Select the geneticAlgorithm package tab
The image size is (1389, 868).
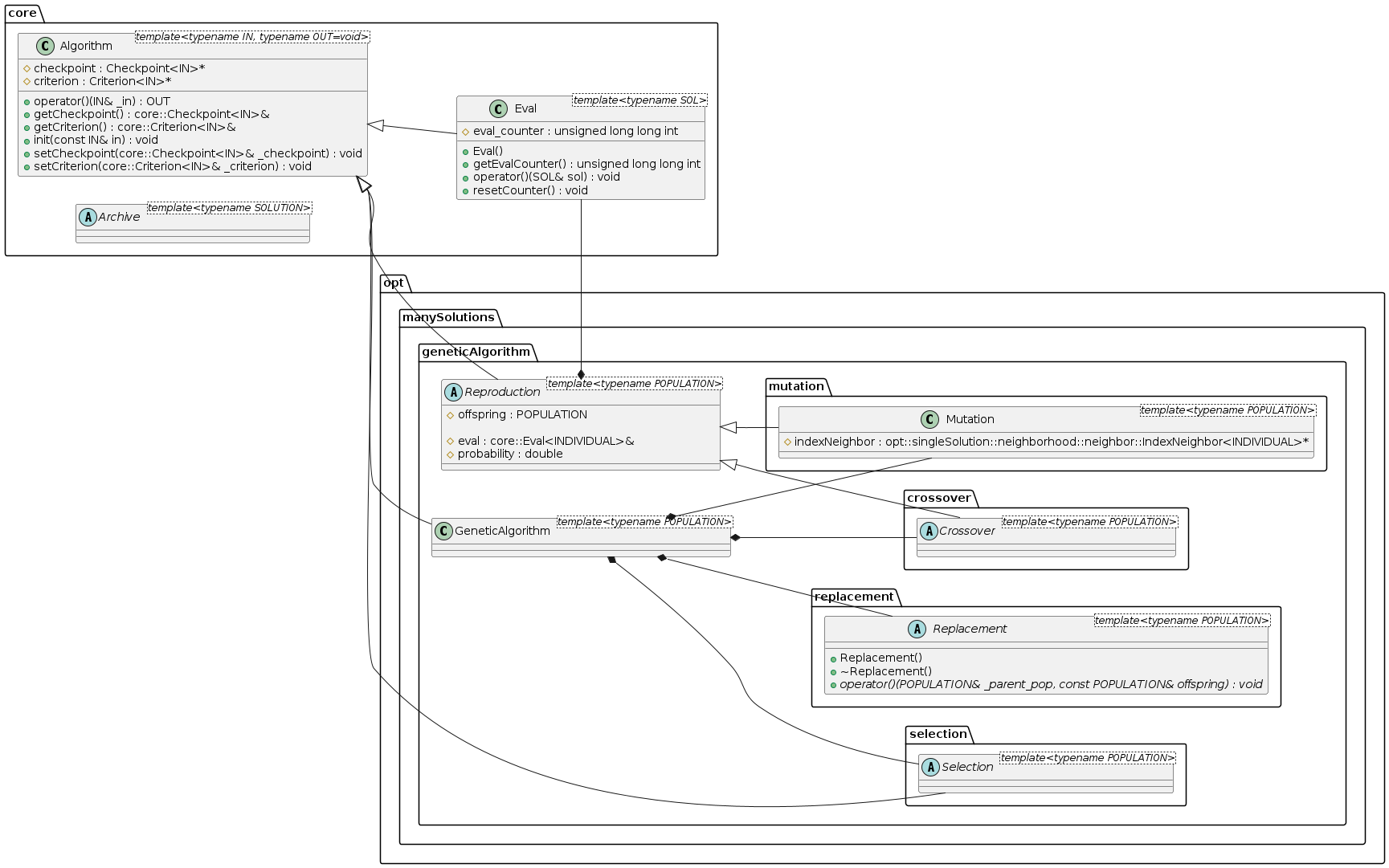pyautogui.click(x=476, y=352)
